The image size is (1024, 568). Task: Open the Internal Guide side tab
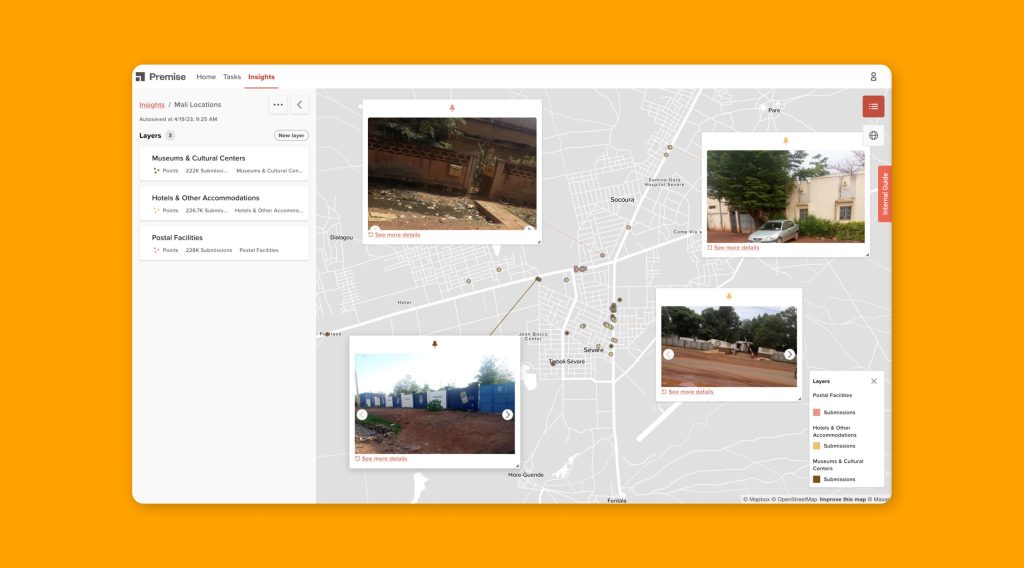(884, 194)
